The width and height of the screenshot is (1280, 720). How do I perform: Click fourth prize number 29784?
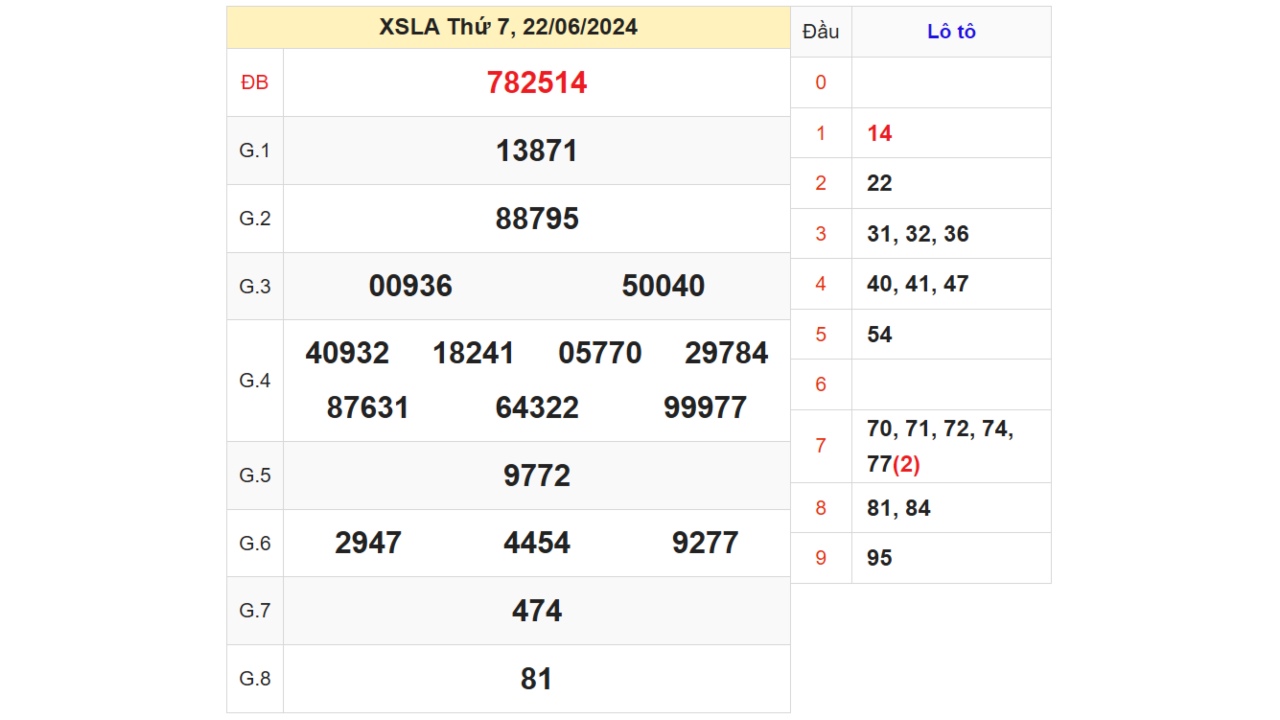tap(727, 353)
